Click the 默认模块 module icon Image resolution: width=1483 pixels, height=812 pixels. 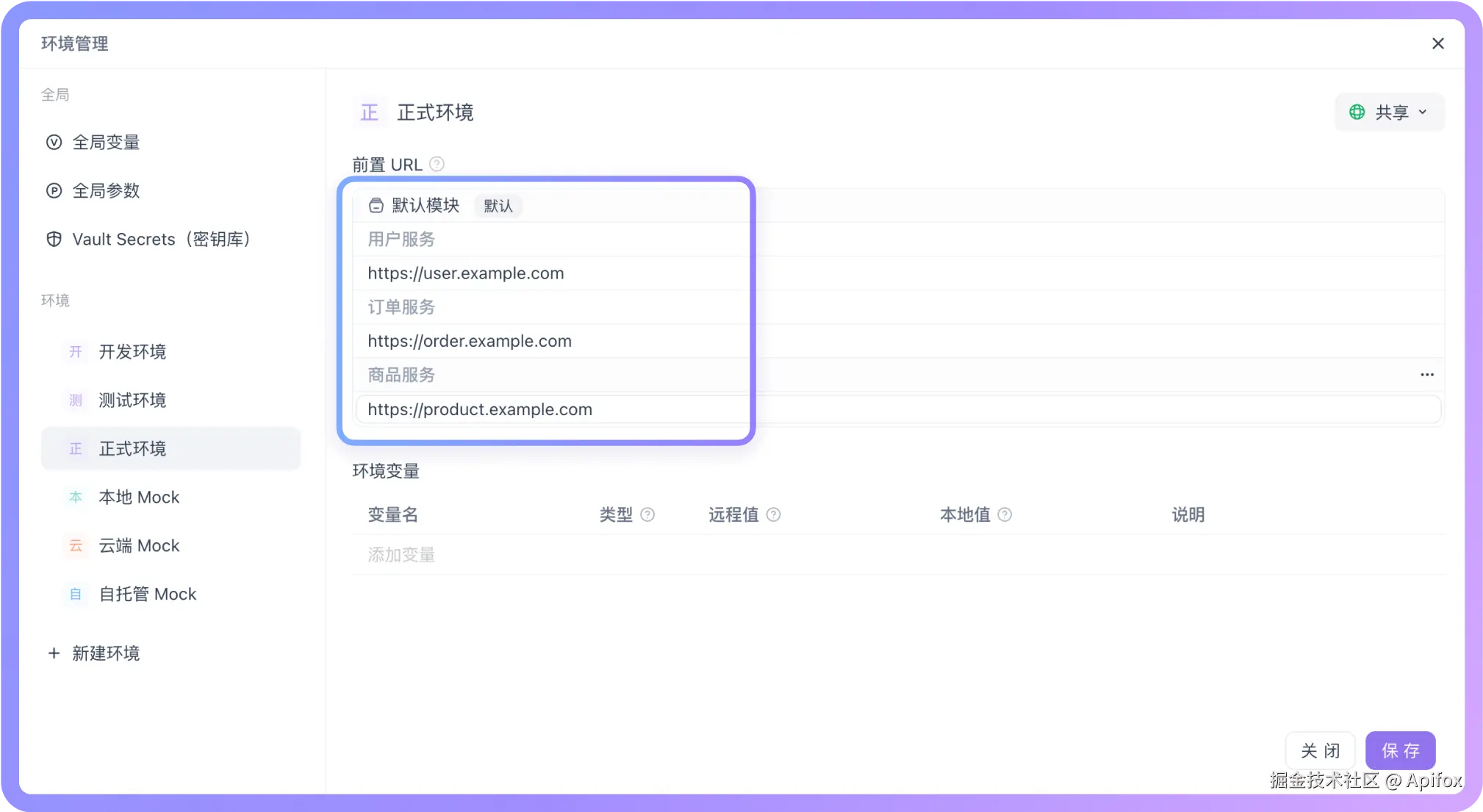tap(376, 206)
